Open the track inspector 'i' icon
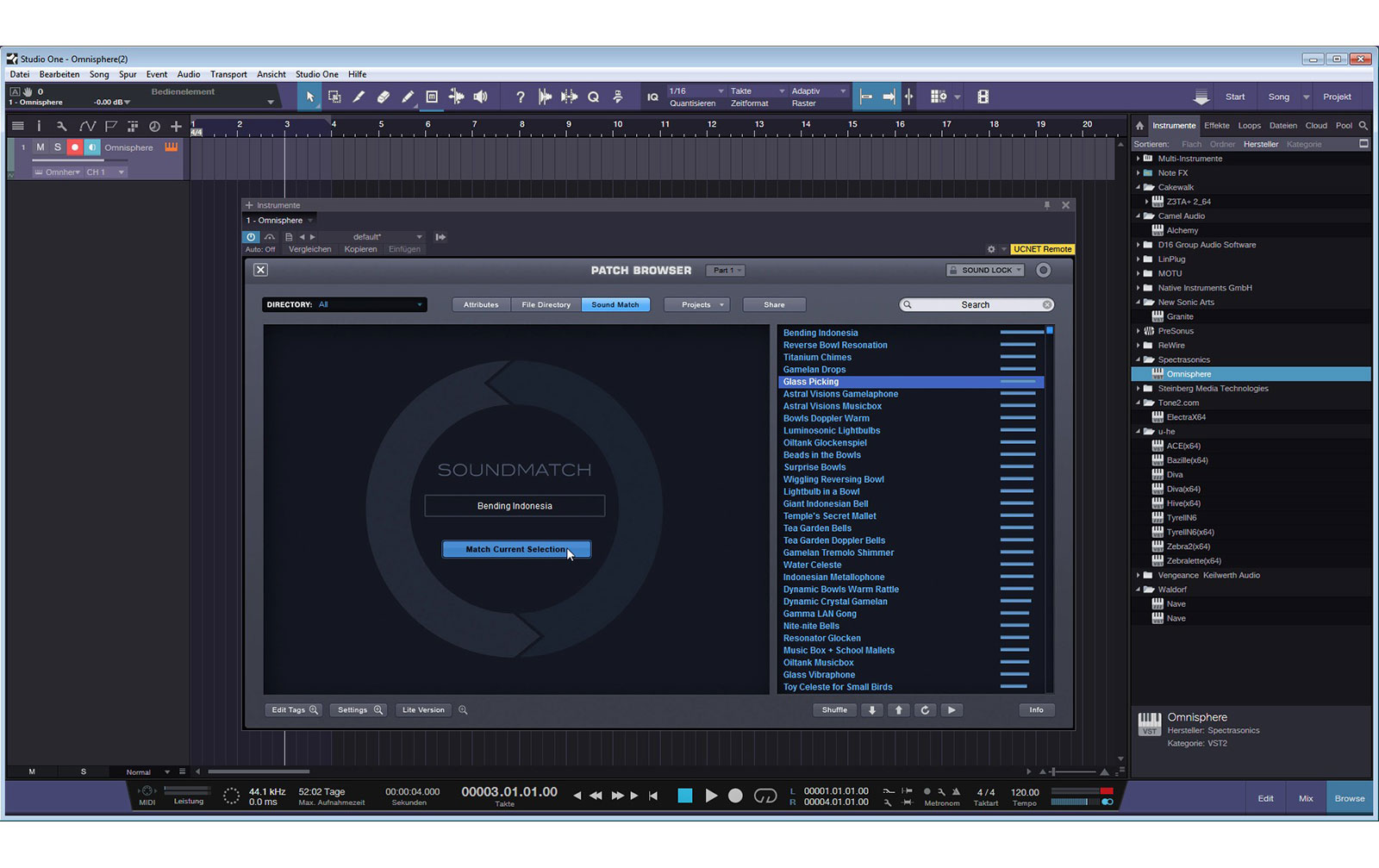This screenshot has height=868, width=1379. coord(39,126)
